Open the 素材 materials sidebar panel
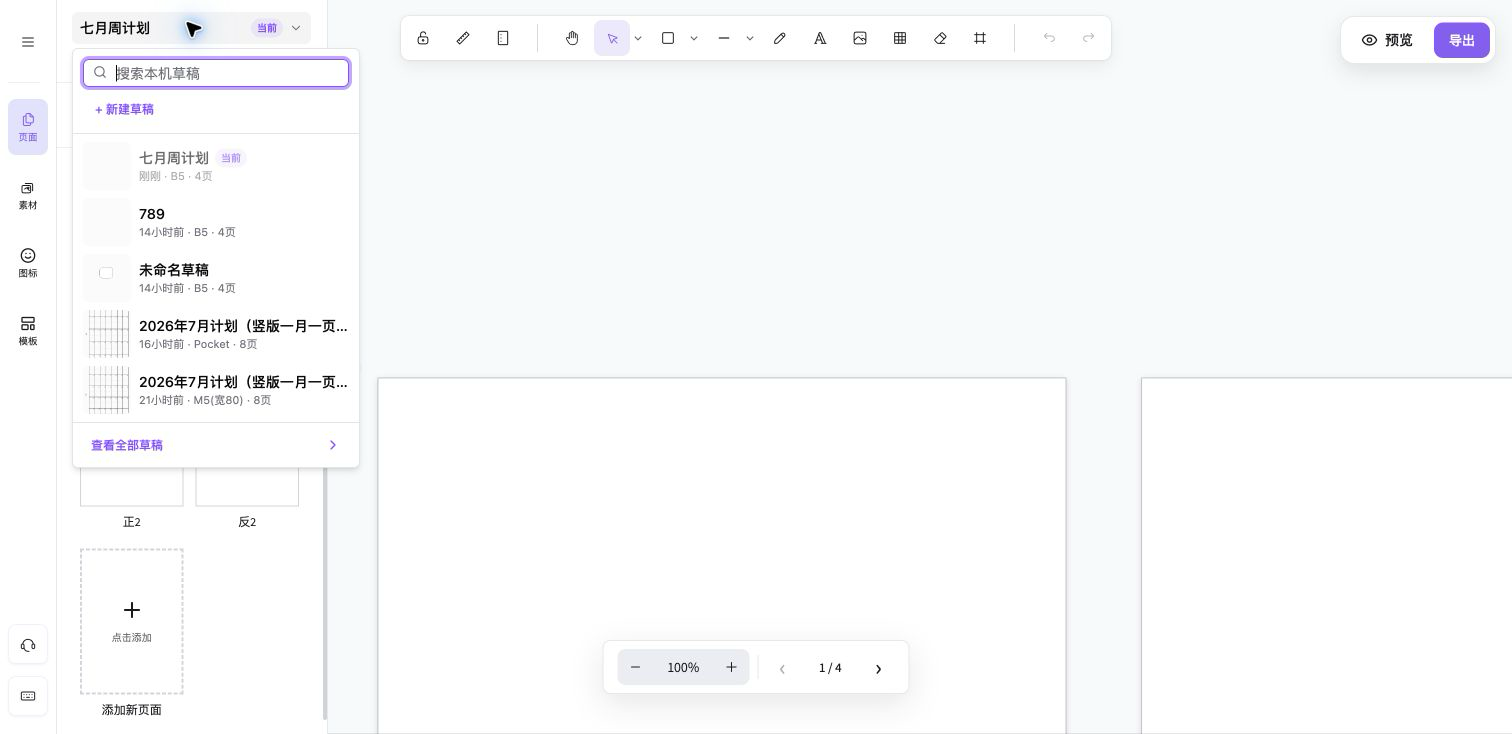 coord(28,195)
